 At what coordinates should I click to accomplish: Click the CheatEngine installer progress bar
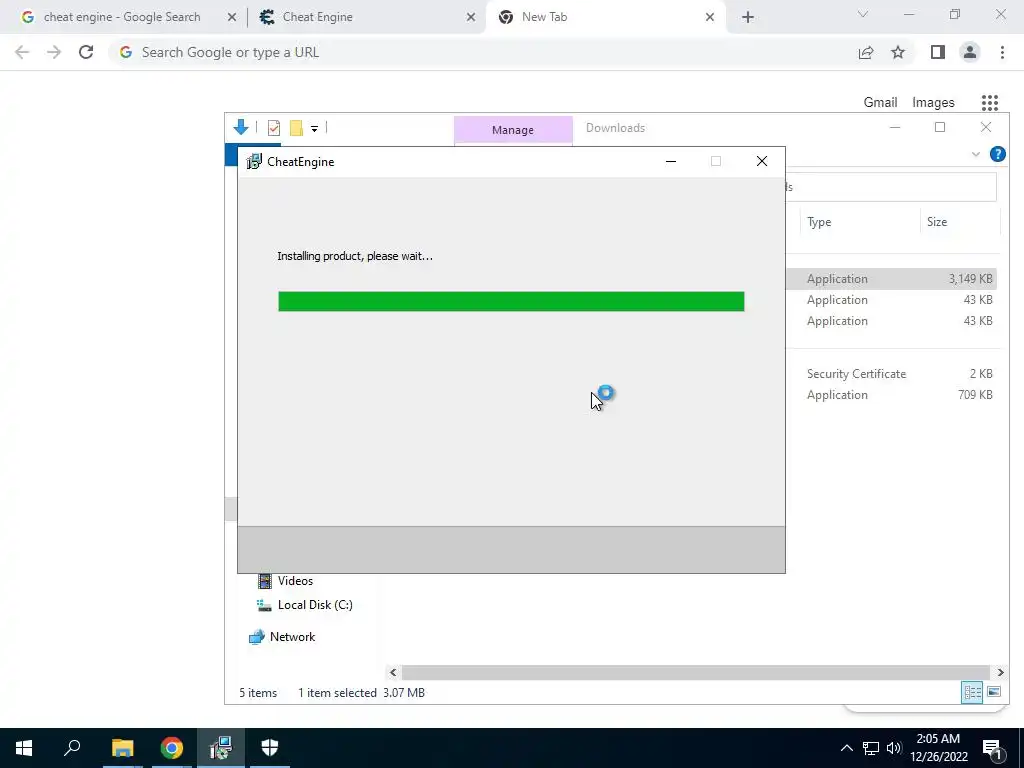coord(511,302)
